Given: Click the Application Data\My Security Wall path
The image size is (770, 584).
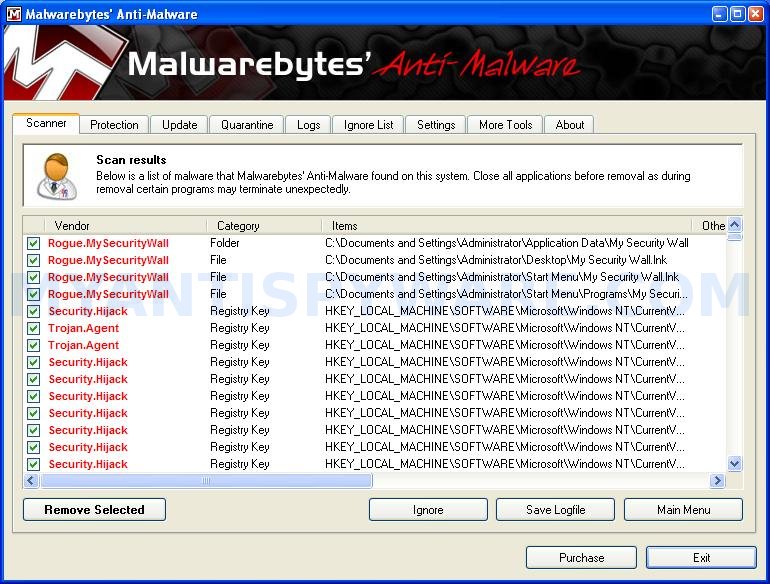Looking at the screenshot, I should coord(507,243).
